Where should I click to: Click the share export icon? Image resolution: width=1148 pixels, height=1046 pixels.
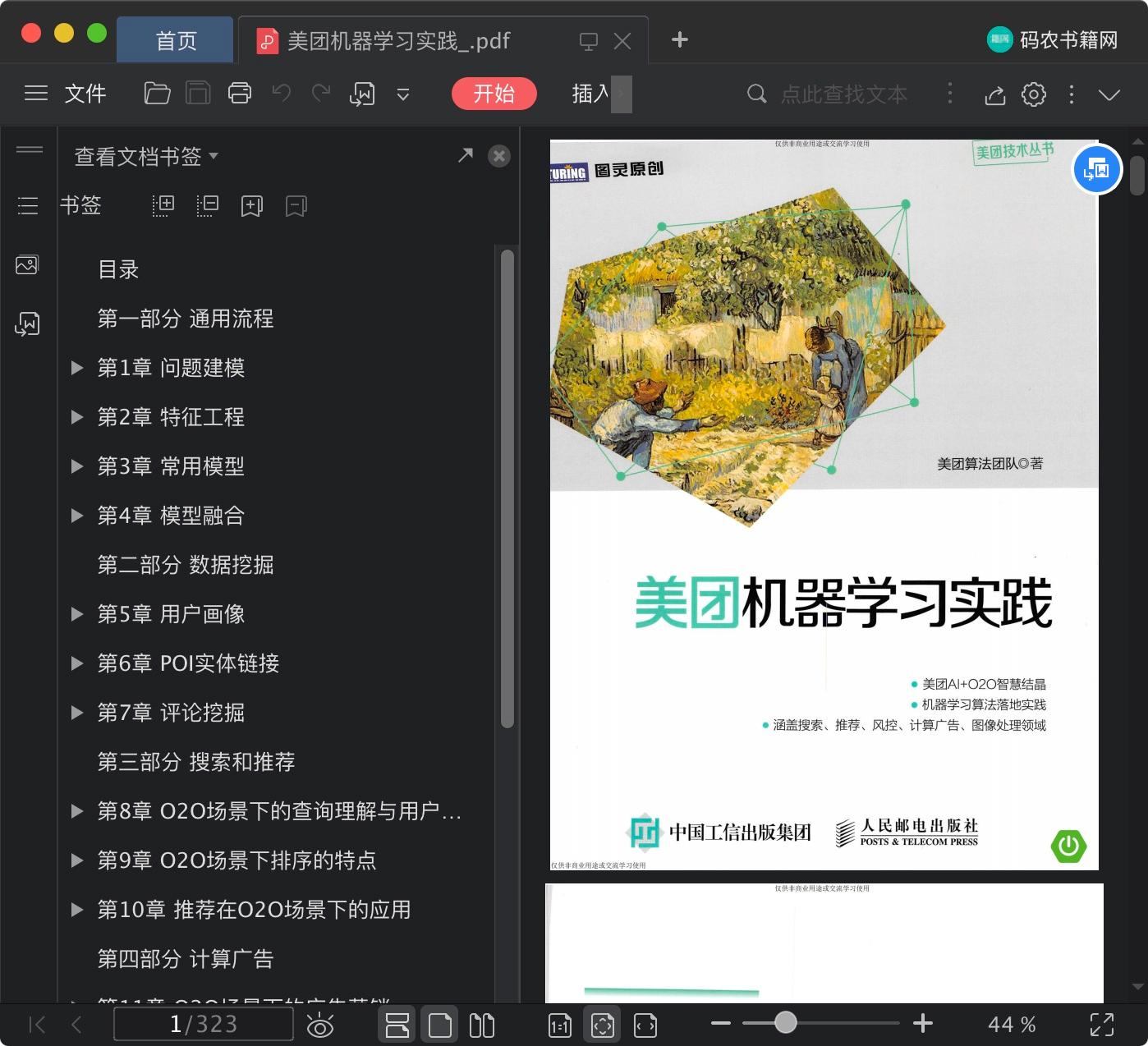[995, 94]
